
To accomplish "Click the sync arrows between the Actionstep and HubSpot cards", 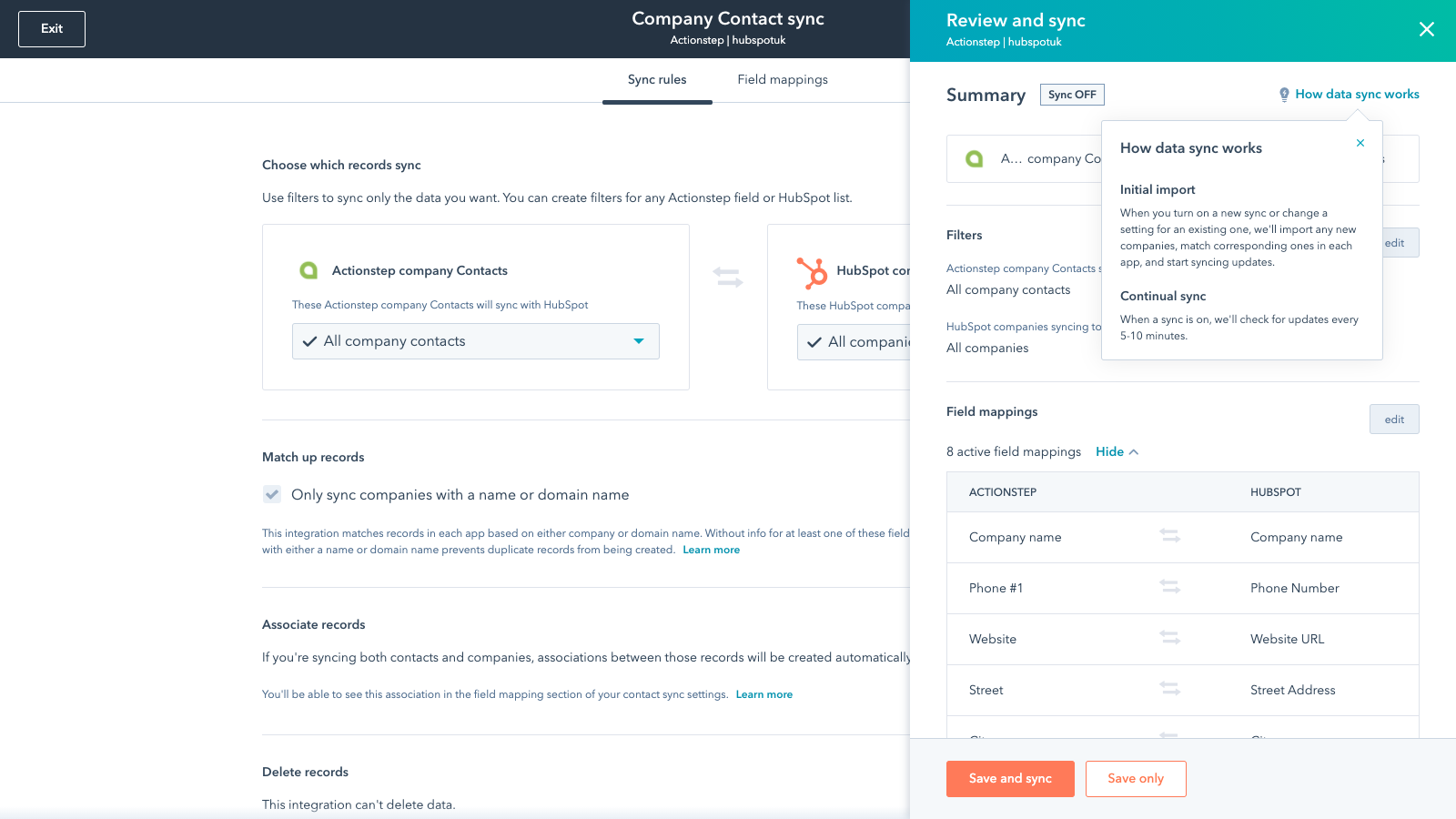I will coord(728,278).
